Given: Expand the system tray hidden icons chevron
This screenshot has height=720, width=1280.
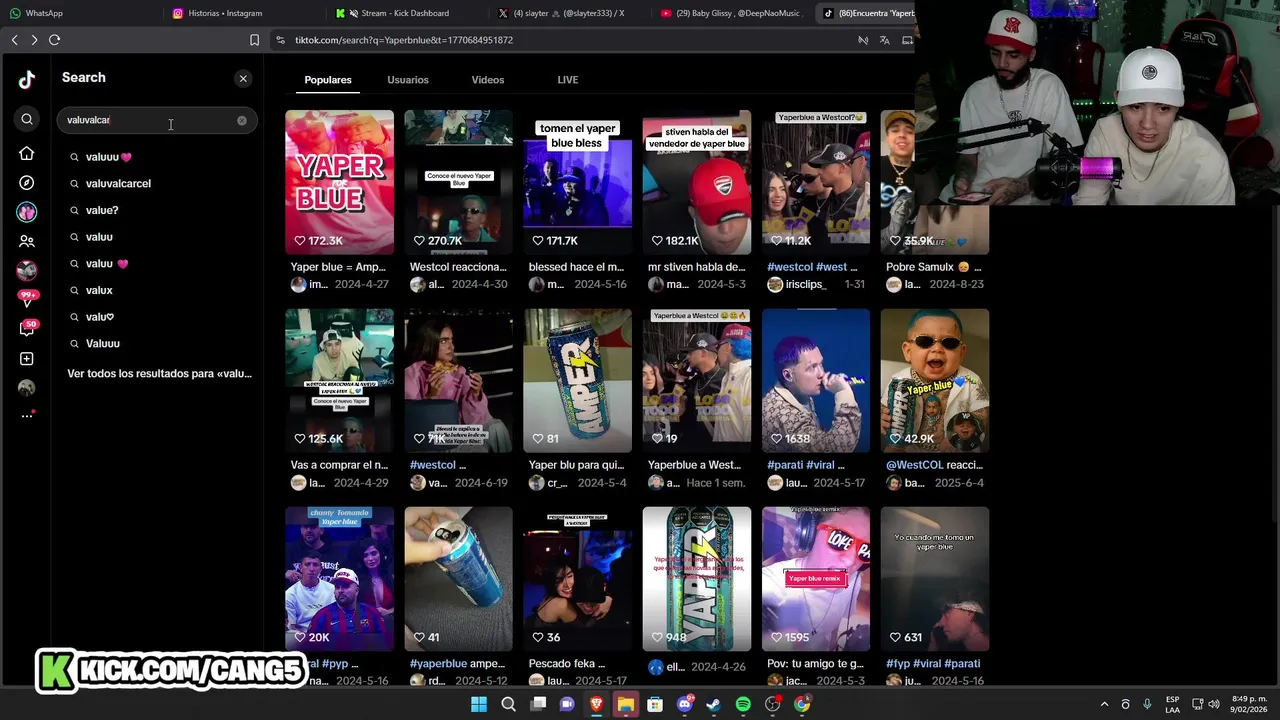Looking at the screenshot, I should click(x=1104, y=705).
